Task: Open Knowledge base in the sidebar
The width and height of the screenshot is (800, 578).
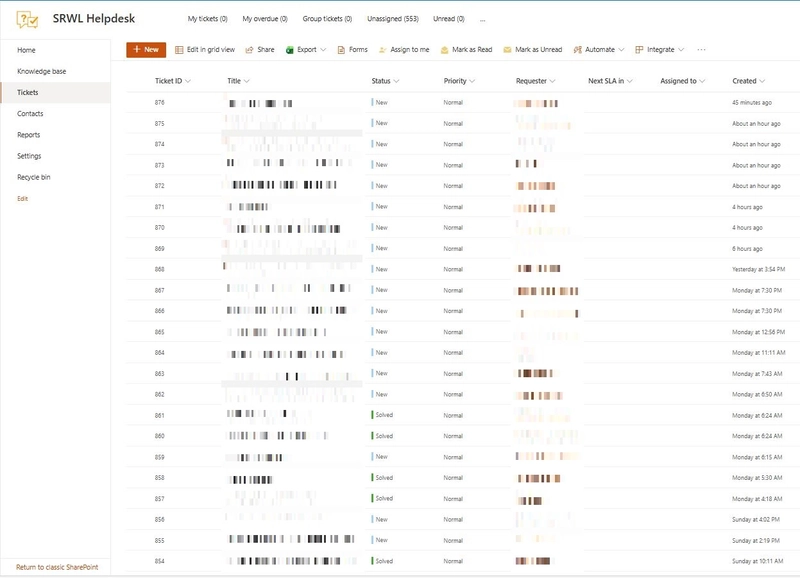Action: (42, 72)
